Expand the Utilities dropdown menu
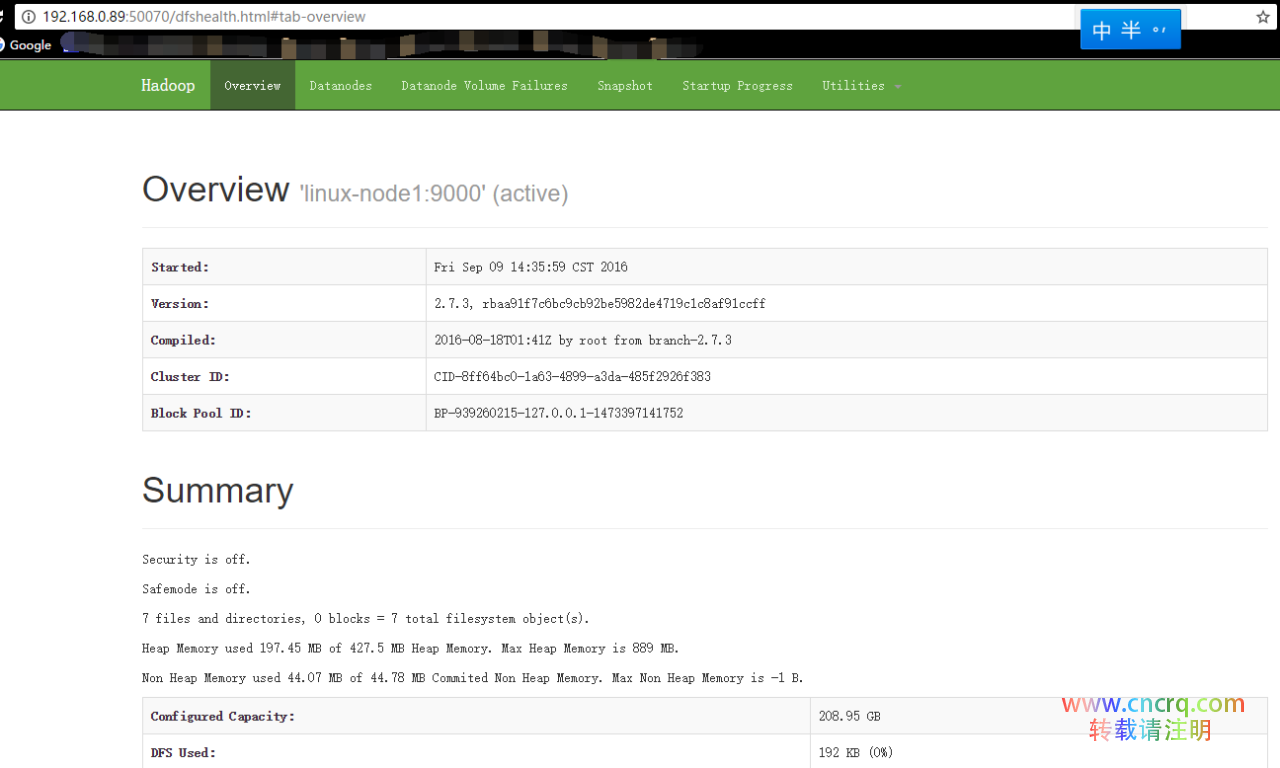The width and height of the screenshot is (1280, 768). (x=862, y=86)
